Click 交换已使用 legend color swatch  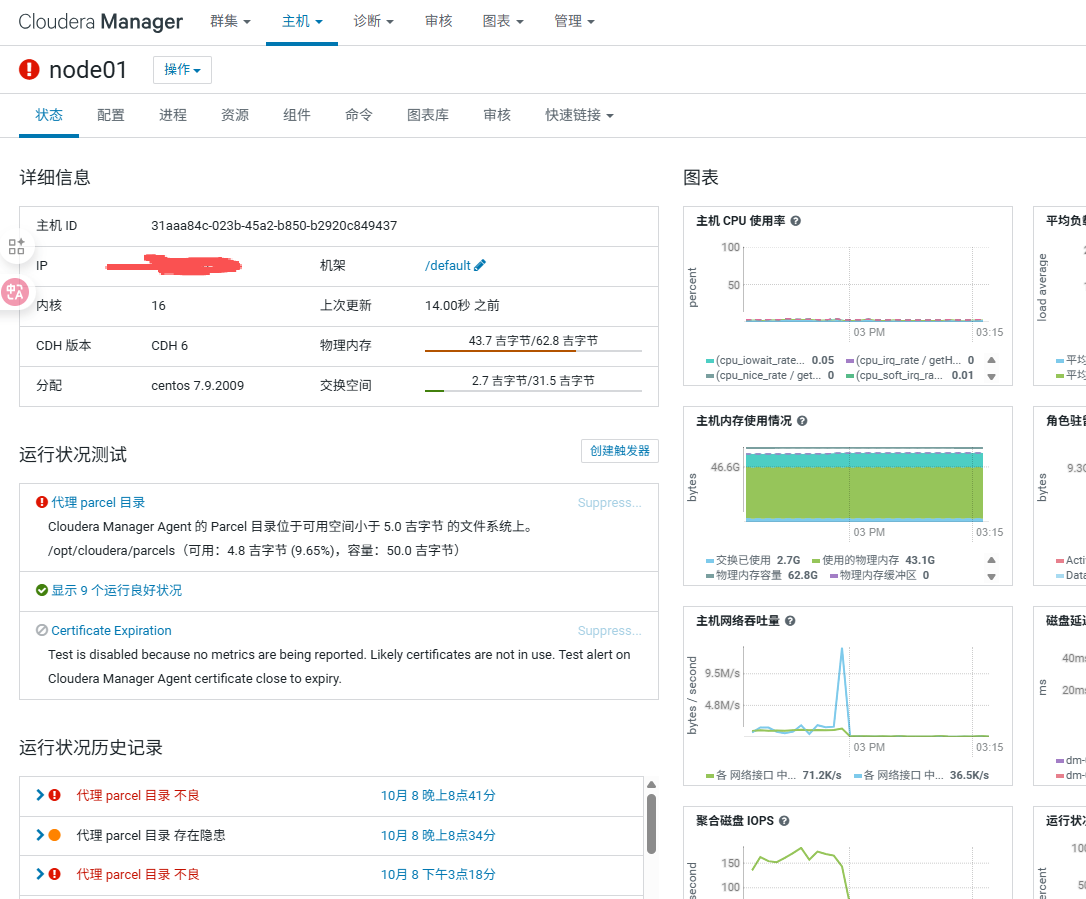click(709, 560)
